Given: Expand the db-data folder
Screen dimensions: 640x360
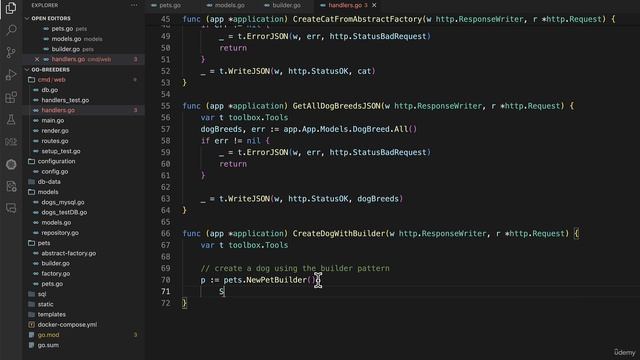Looking at the screenshot, I should 49,182.
